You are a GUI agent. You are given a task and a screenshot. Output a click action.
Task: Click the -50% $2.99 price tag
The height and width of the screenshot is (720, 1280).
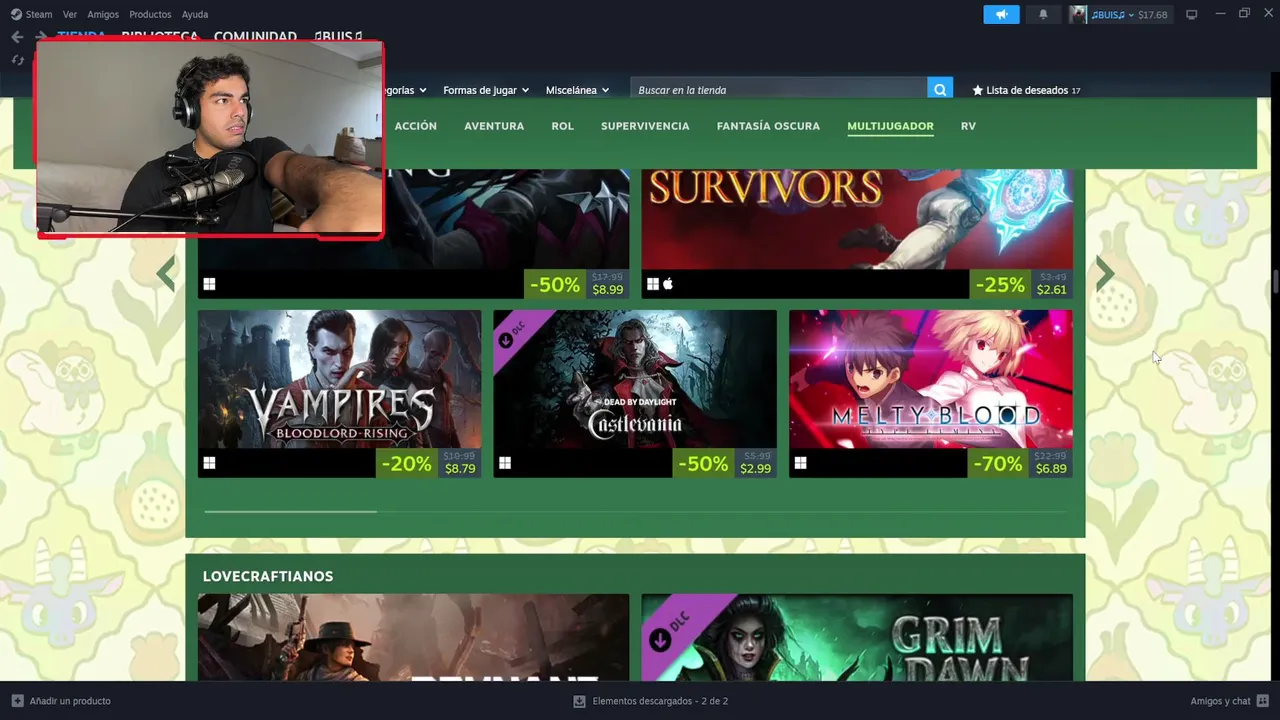724,463
